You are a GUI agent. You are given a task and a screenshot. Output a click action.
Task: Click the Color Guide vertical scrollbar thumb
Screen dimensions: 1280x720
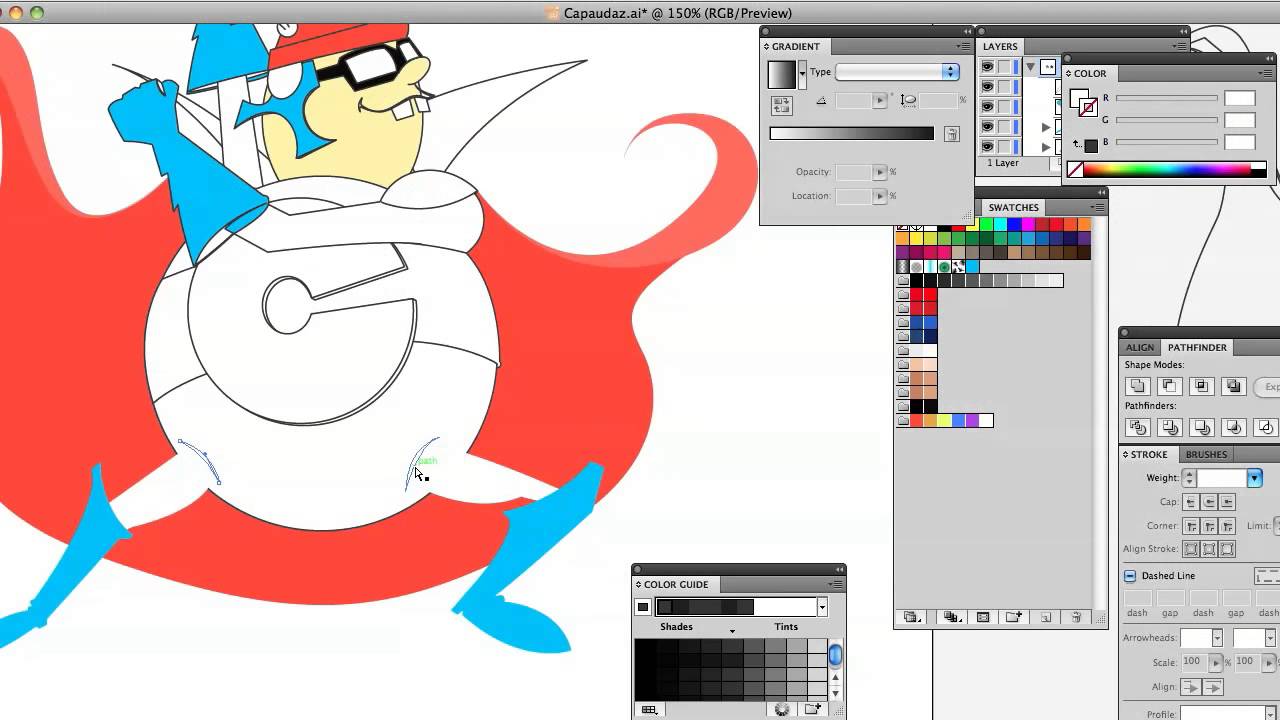click(x=835, y=655)
